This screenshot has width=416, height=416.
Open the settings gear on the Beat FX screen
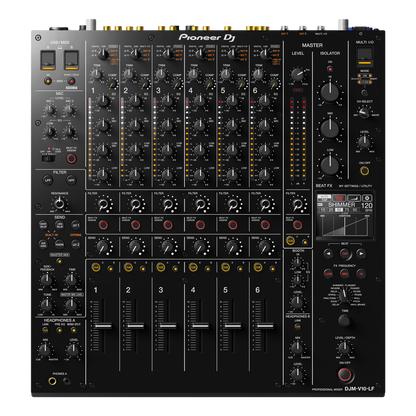[367, 198]
